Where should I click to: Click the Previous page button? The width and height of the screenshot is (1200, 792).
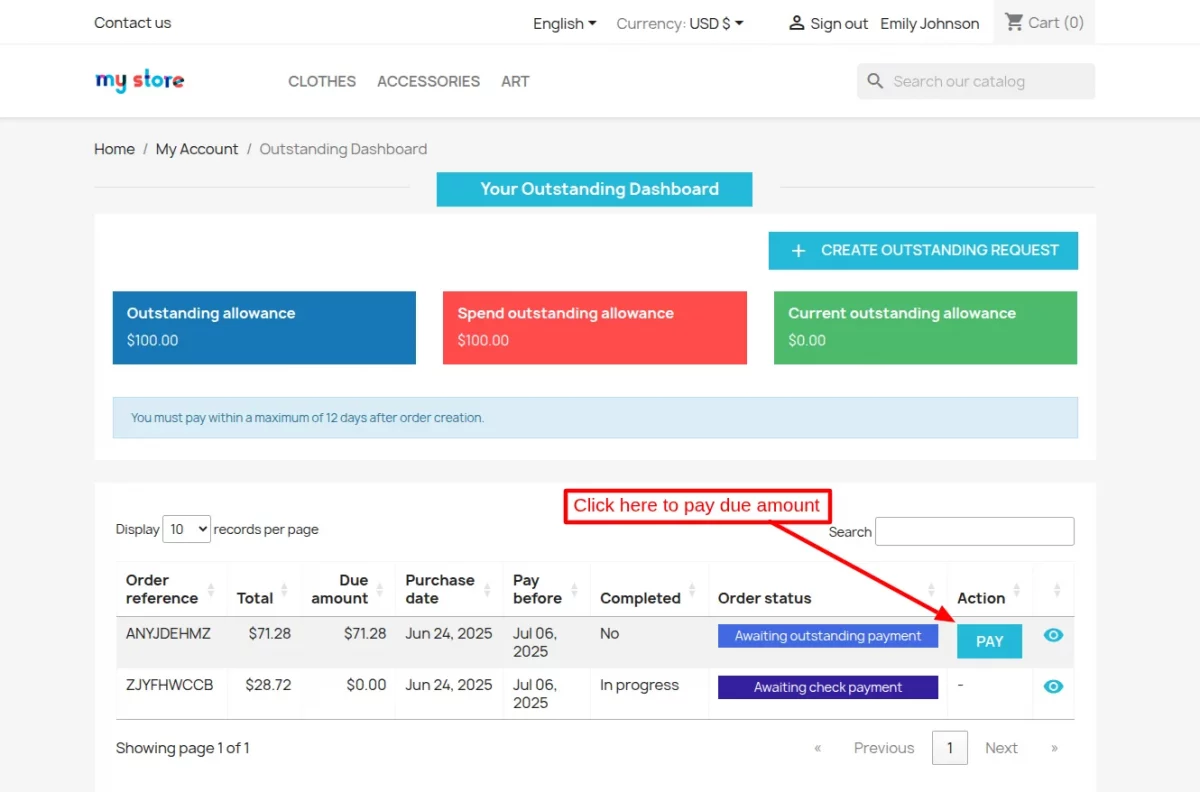click(884, 748)
